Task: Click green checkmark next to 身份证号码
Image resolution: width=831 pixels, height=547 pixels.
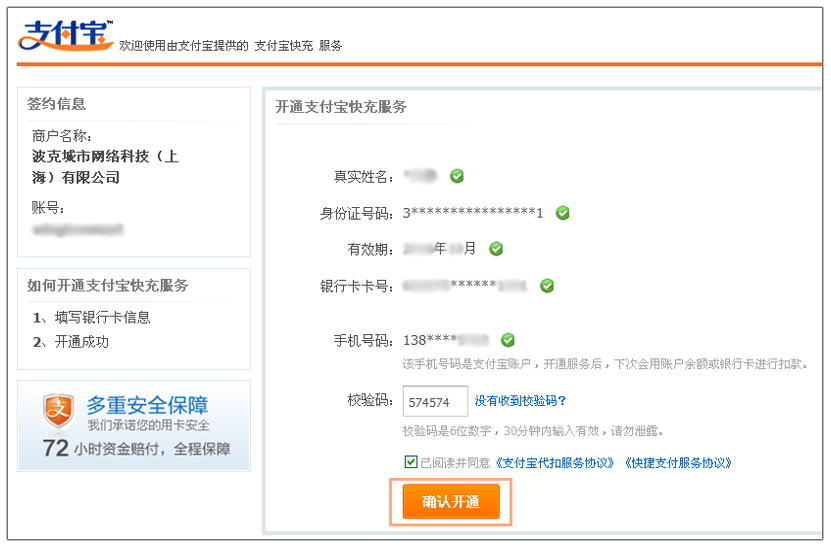Action: 562,213
